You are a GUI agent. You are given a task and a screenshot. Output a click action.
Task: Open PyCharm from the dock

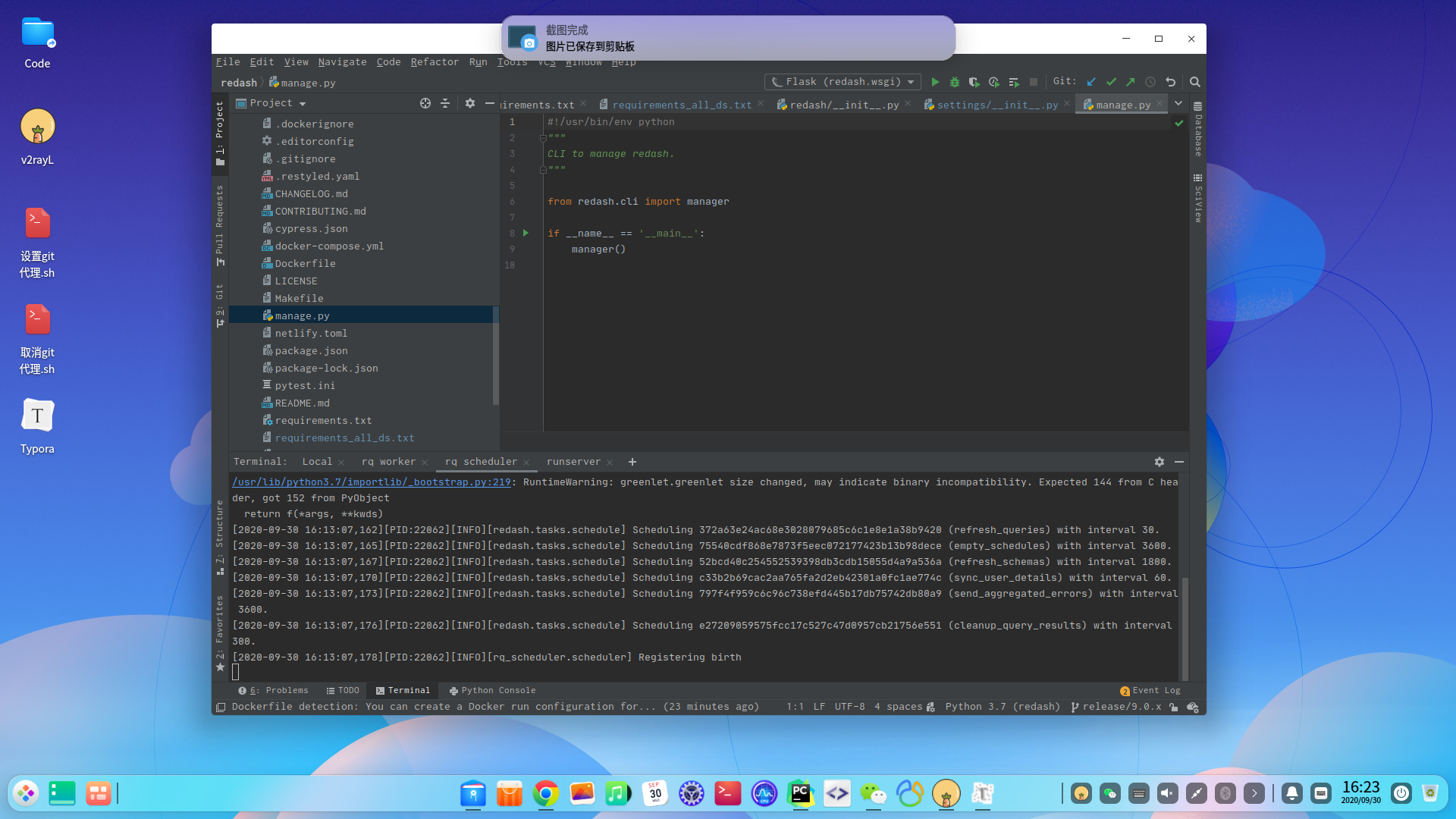tap(800, 793)
